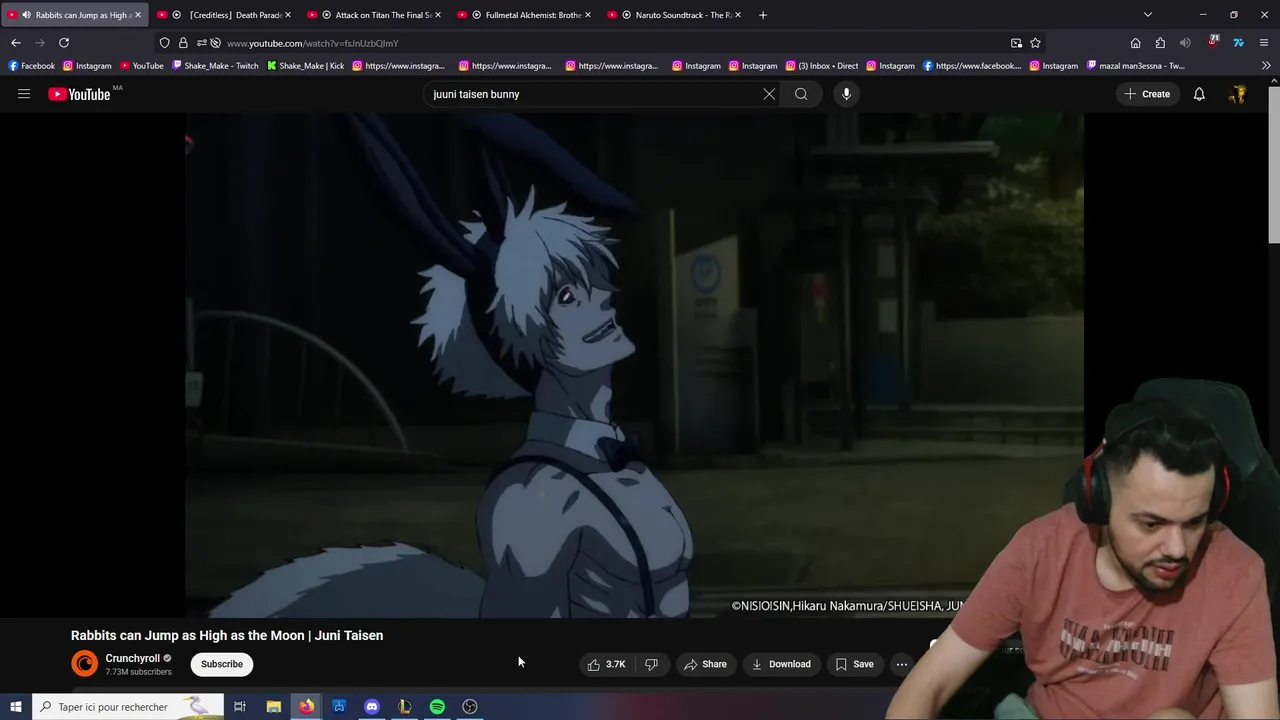This screenshot has height=720, width=1280.
Task: Open the Crunchyroll channel name link
Action: coord(133,658)
